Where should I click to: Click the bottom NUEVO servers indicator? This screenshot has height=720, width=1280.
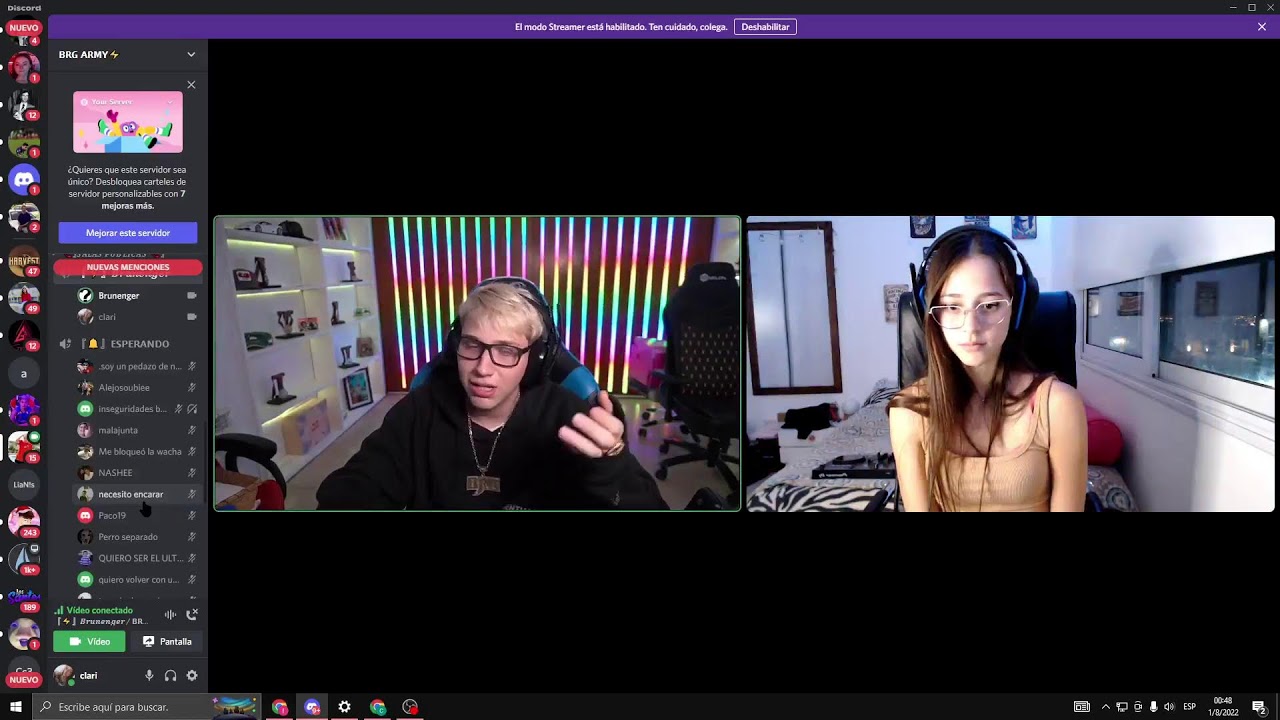pyautogui.click(x=24, y=680)
